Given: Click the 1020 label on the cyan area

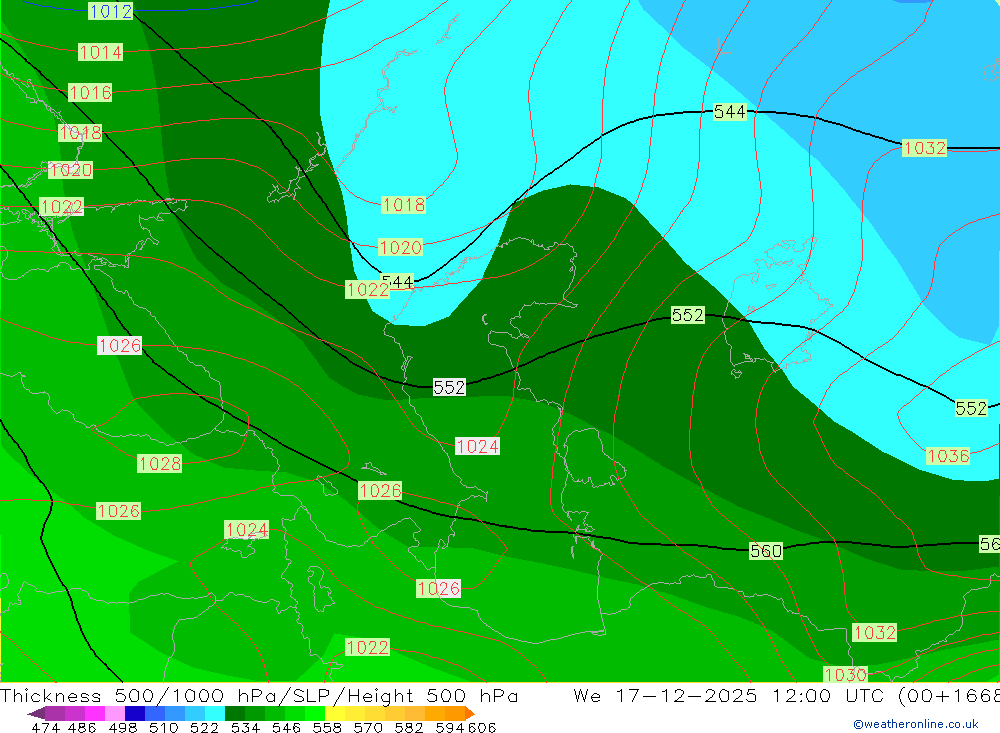Looking at the screenshot, I should click(400, 247).
